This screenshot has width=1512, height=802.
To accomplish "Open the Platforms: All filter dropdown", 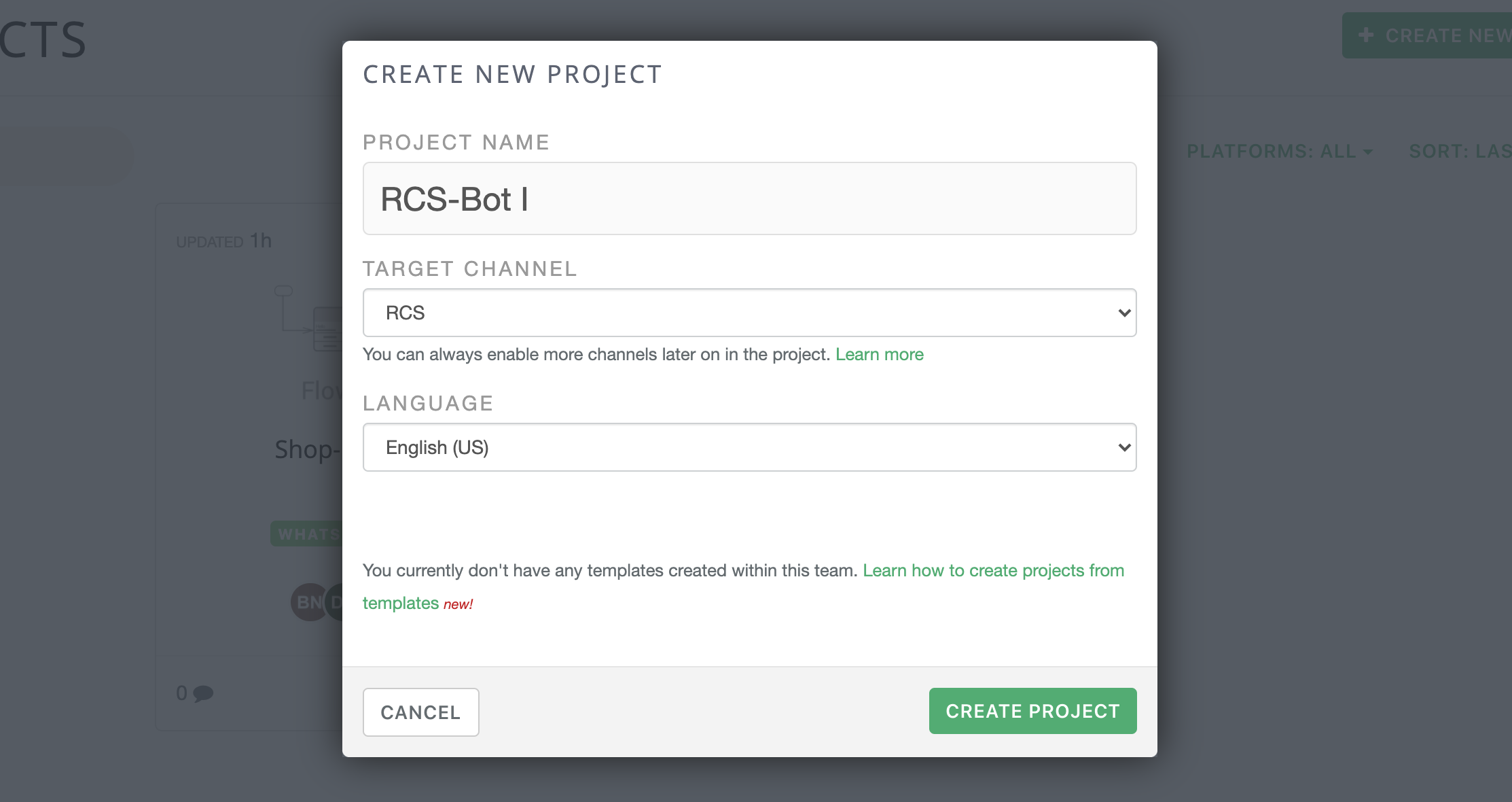I will [1279, 151].
